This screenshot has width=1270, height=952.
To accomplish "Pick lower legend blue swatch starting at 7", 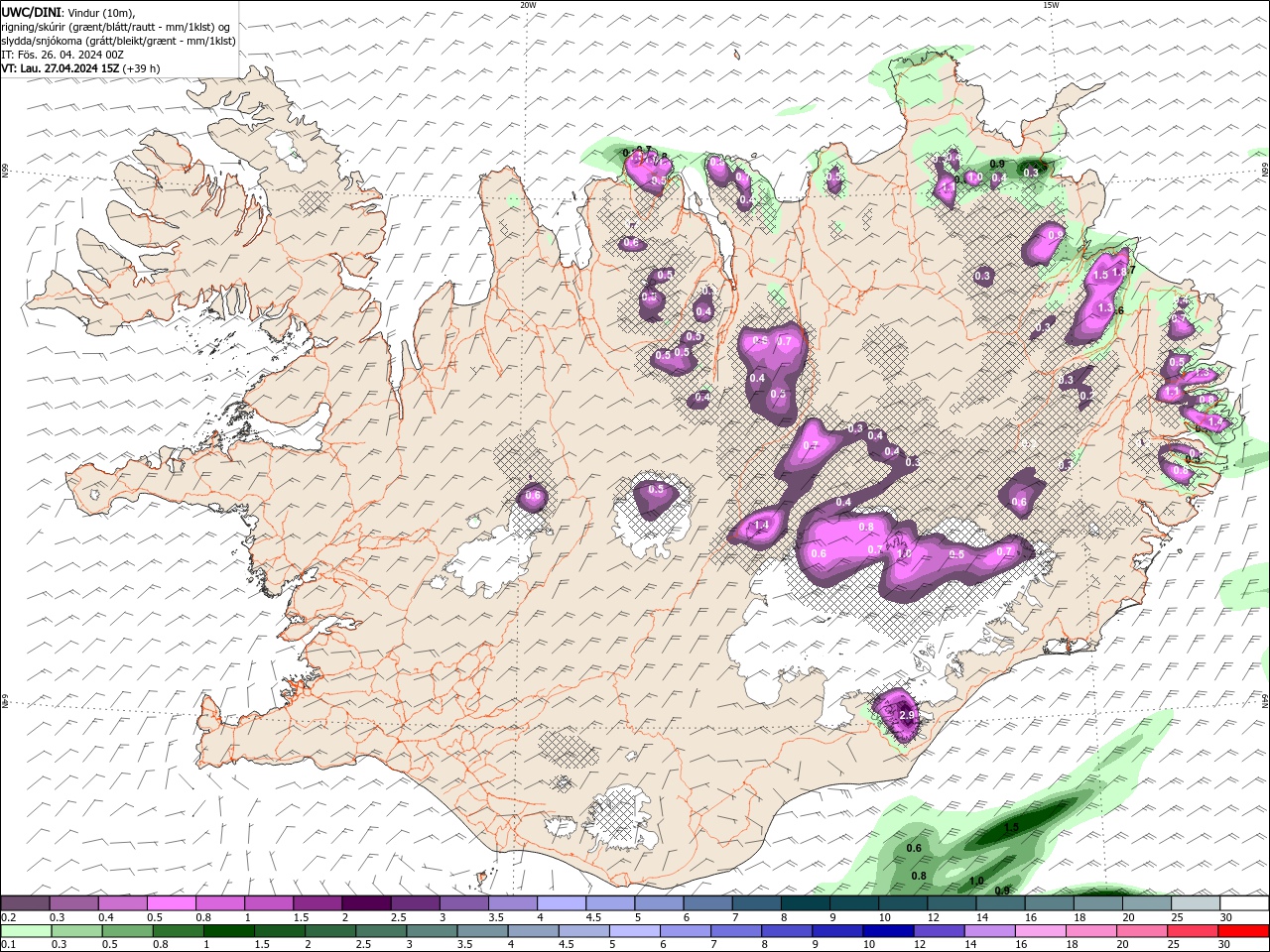I will (734, 931).
